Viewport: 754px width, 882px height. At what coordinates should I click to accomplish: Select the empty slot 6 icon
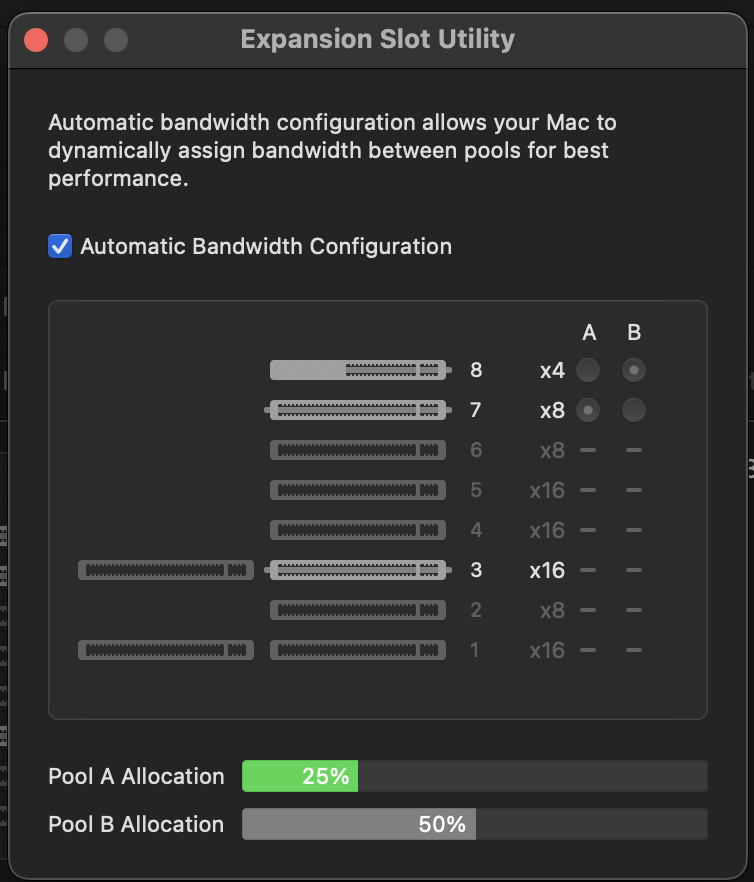[x=358, y=450]
